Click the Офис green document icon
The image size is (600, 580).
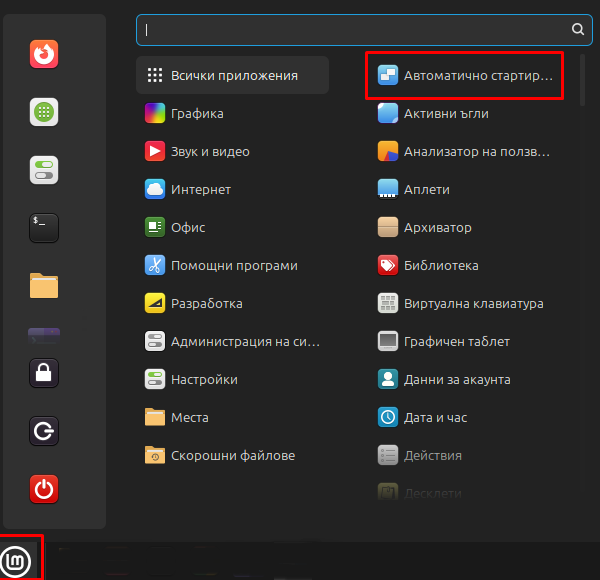[x=155, y=227]
